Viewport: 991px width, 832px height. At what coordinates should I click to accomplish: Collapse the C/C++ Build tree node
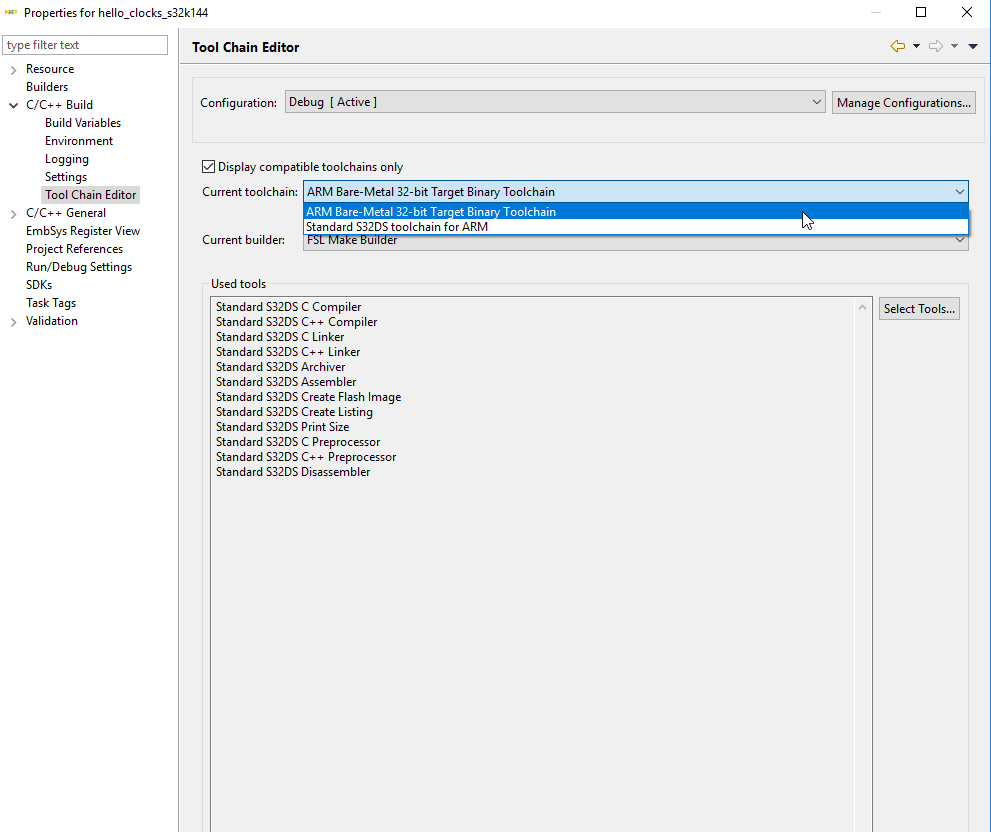(x=13, y=106)
